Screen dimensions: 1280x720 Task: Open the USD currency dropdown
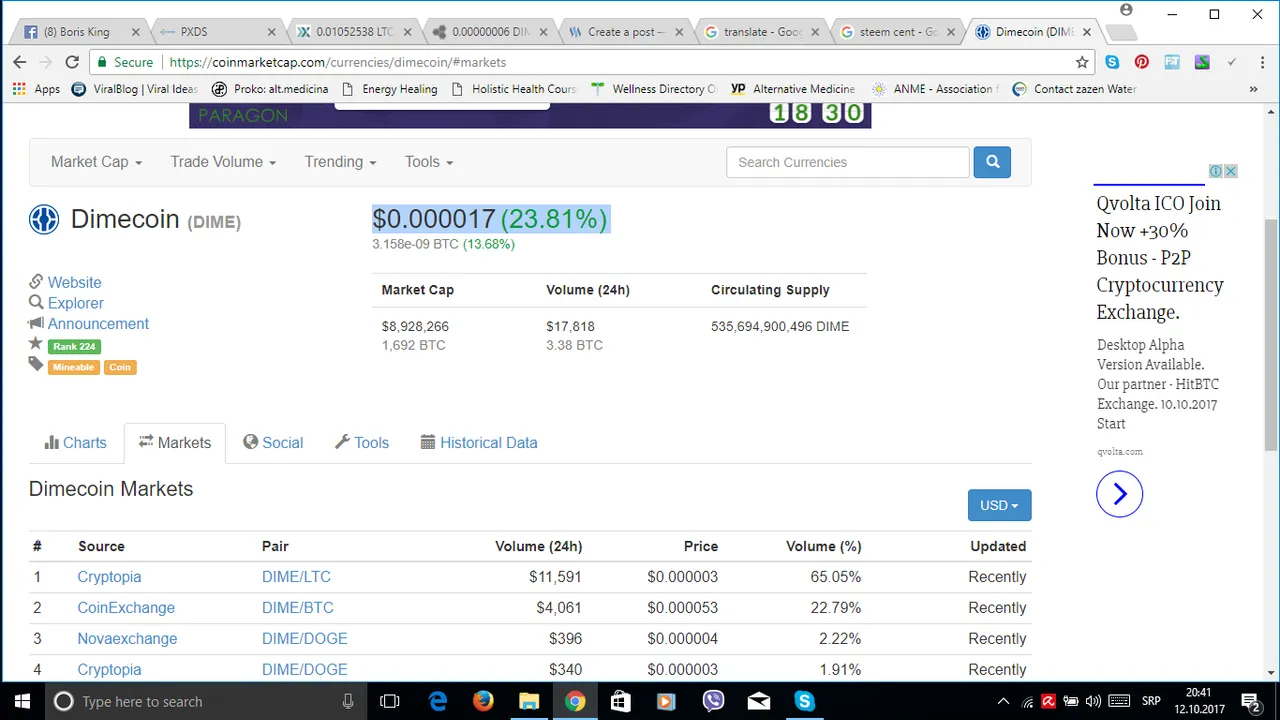click(x=999, y=505)
